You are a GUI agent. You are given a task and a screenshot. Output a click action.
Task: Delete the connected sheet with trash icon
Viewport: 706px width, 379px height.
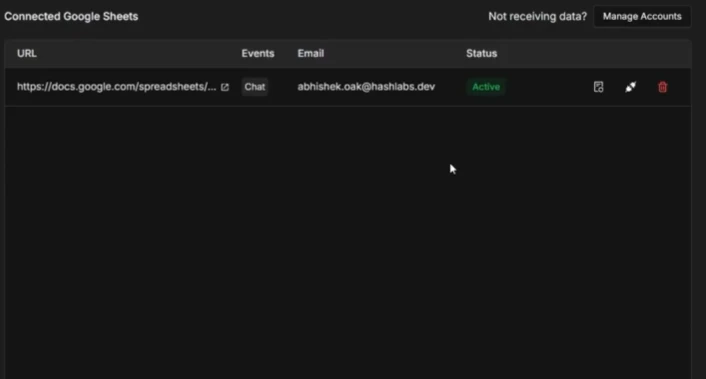(662, 87)
